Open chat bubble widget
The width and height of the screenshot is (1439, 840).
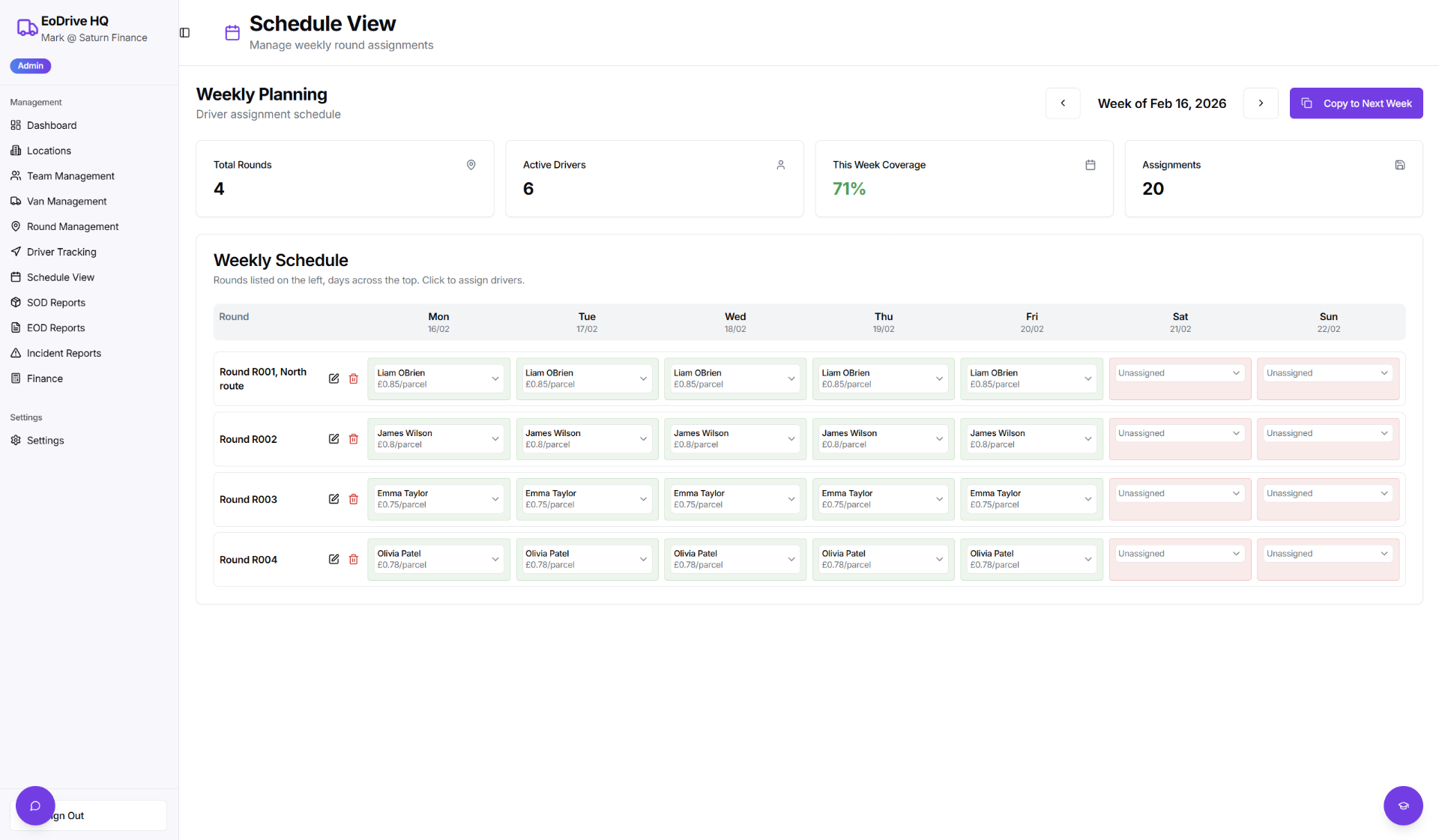[x=35, y=806]
